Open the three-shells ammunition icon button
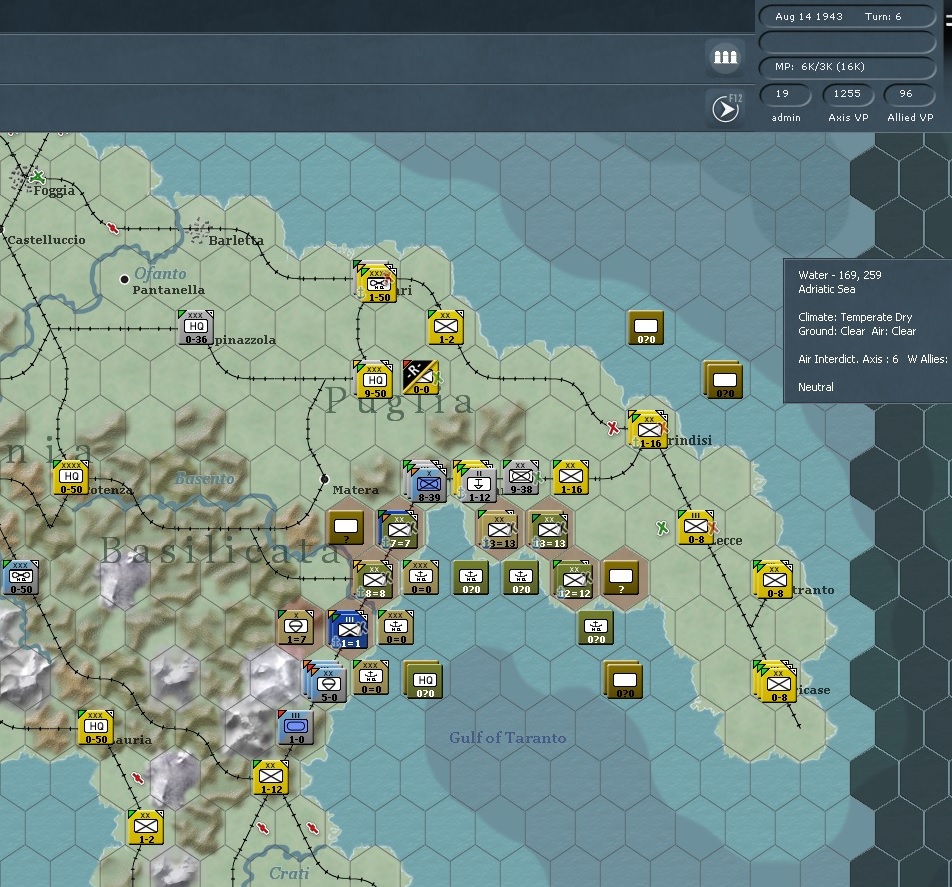This screenshot has width=952, height=887. 725,58
